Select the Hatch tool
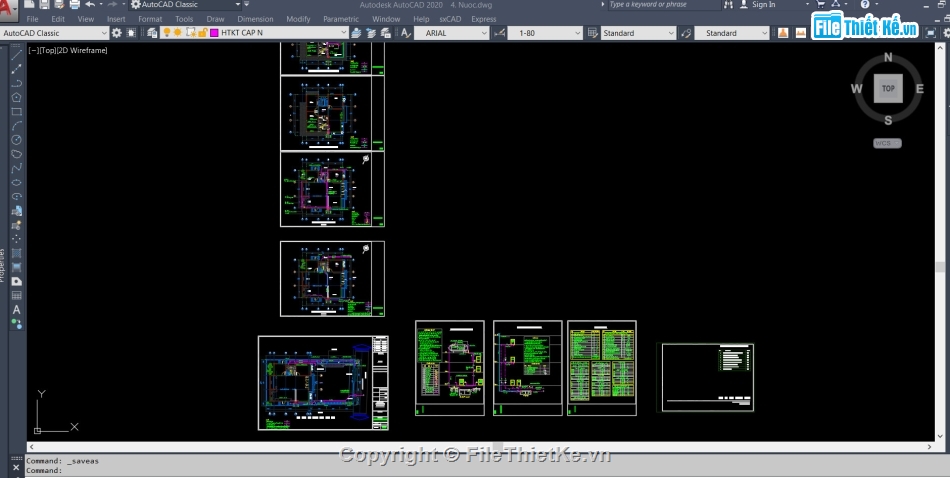Image resolution: width=950 pixels, height=478 pixels. (16, 253)
